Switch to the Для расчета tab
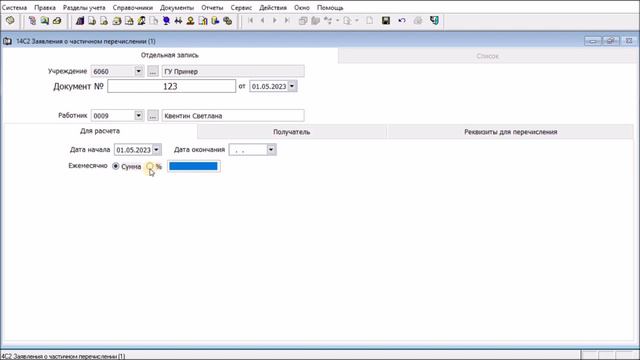This screenshot has width=640, height=360. pos(100,131)
